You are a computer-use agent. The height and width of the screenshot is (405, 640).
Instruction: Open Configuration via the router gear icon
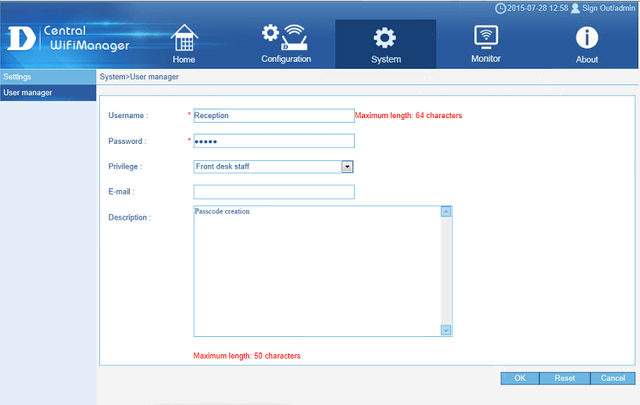pyautogui.click(x=285, y=37)
